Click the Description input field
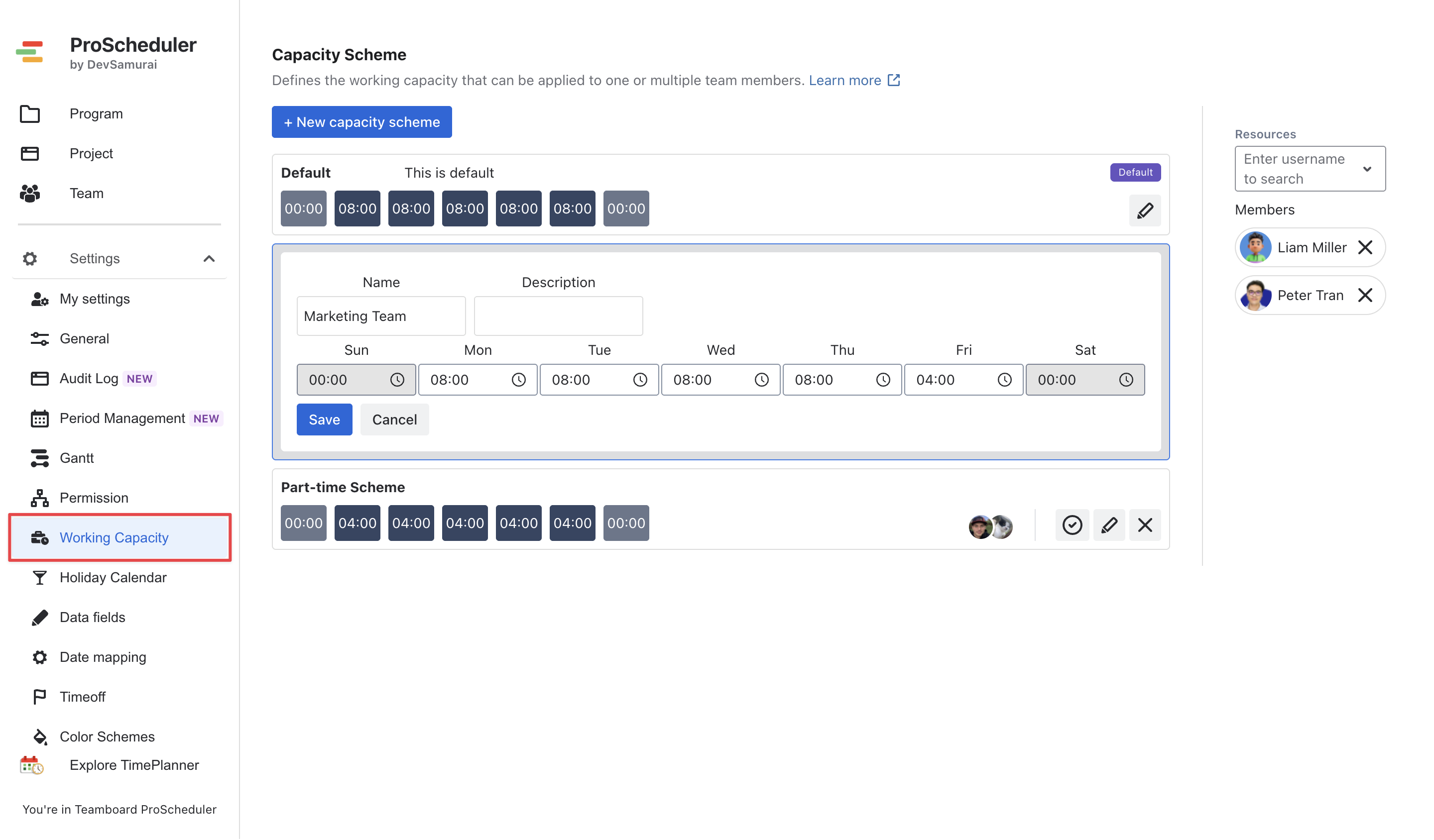 point(558,316)
